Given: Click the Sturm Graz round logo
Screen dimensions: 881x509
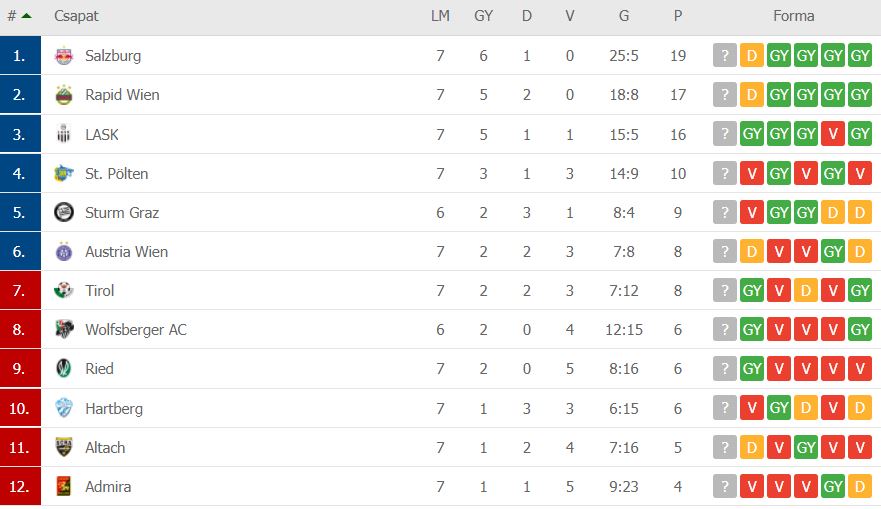Looking at the screenshot, I should (x=64, y=212).
